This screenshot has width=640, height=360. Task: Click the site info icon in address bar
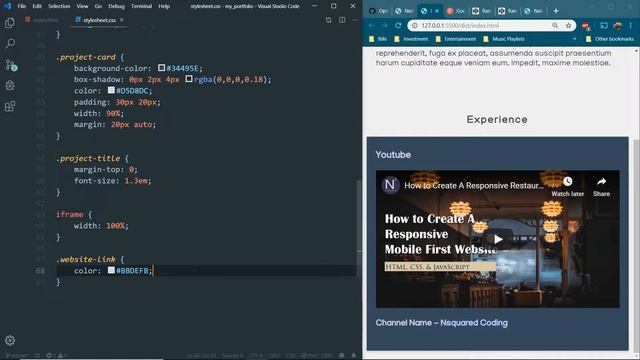coord(414,25)
